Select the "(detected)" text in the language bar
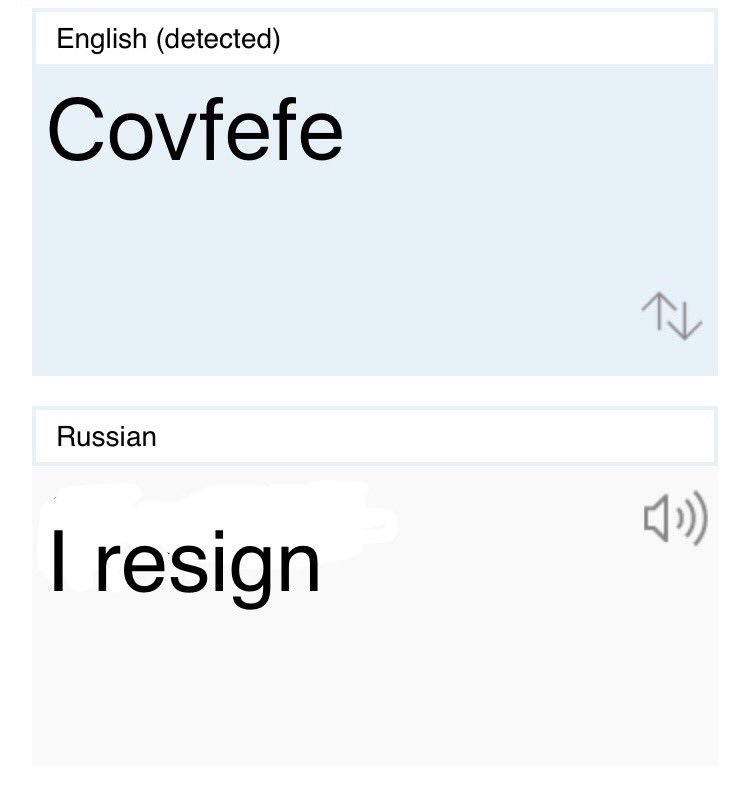Image resolution: width=750 pixels, height=796 pixels. coord(219,39)
